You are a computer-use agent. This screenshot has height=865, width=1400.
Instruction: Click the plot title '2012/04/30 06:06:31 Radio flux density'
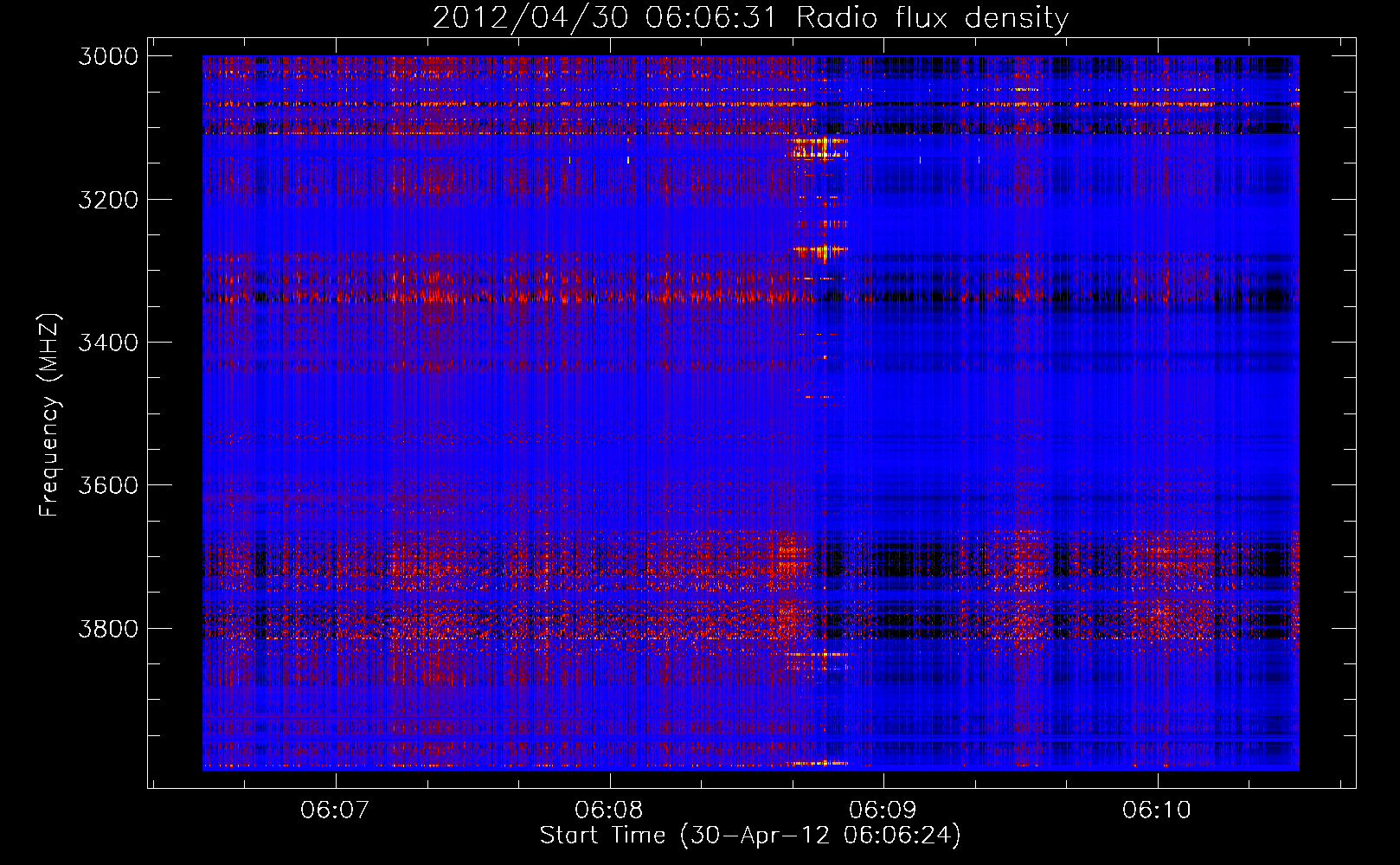pyautogui.click(x=750, y=18)
